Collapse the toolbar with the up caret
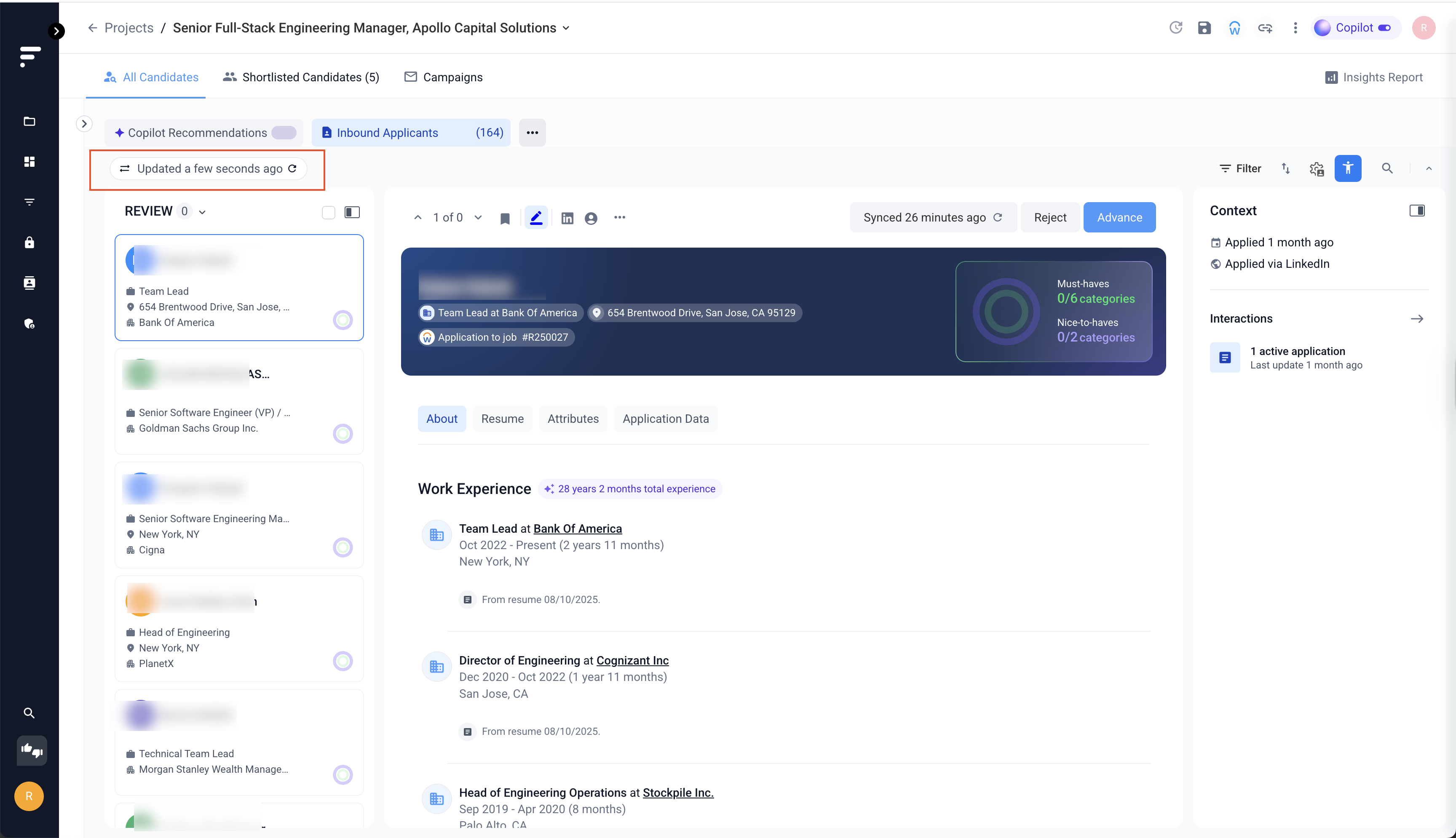Viewport: 1456px width, 838px height. (1429, 168)
